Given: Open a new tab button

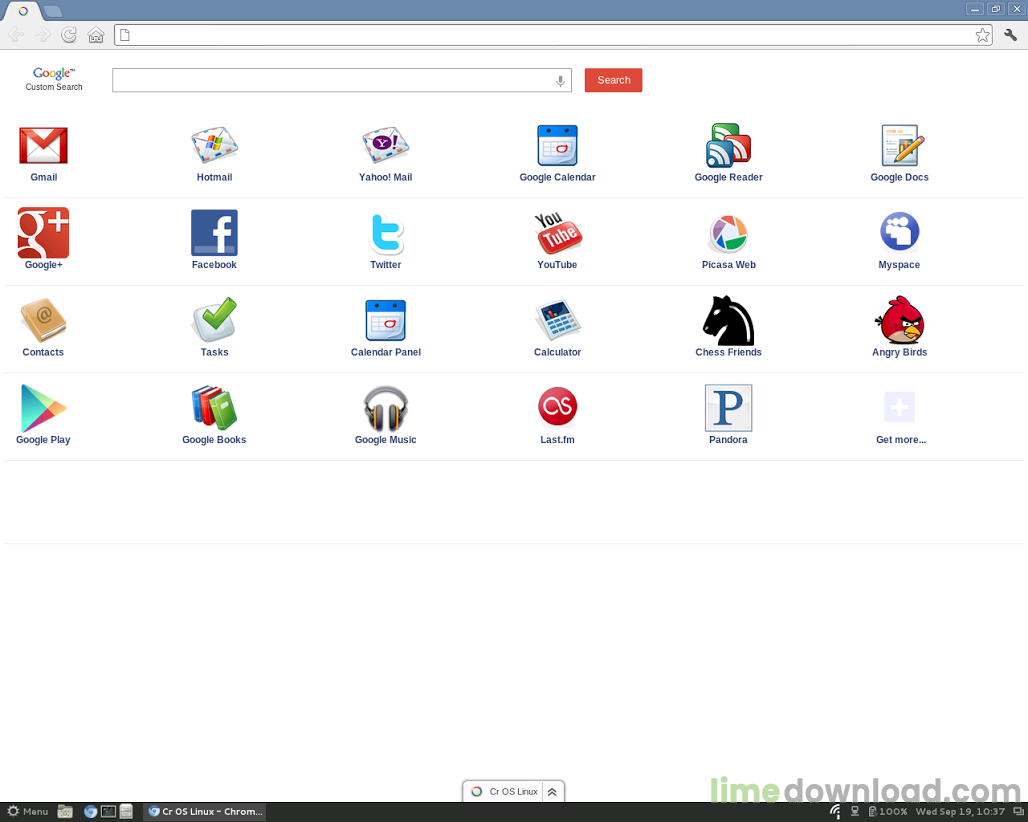Looking at the screenshot, I should click(x=53, y=11).
